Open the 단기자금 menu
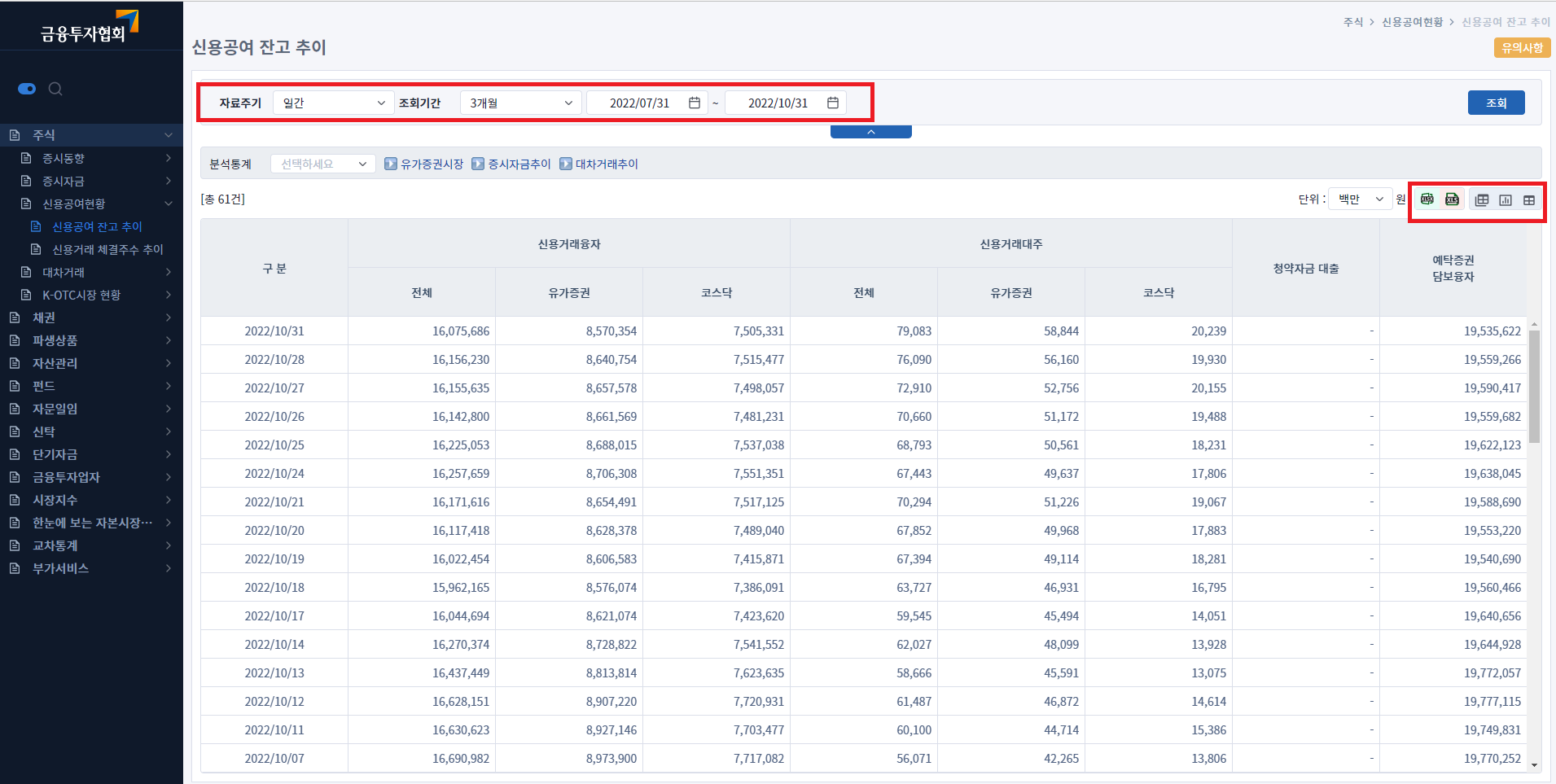 coord(91,454)
